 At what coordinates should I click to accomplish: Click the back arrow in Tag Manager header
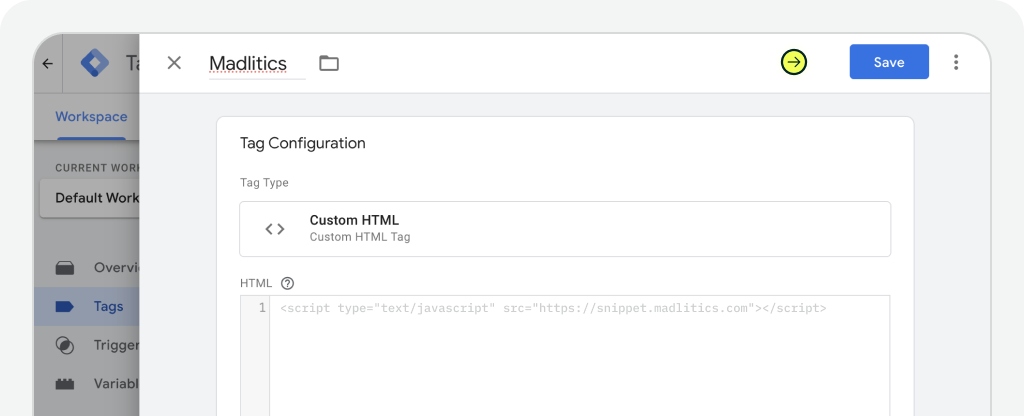point(48,63)
